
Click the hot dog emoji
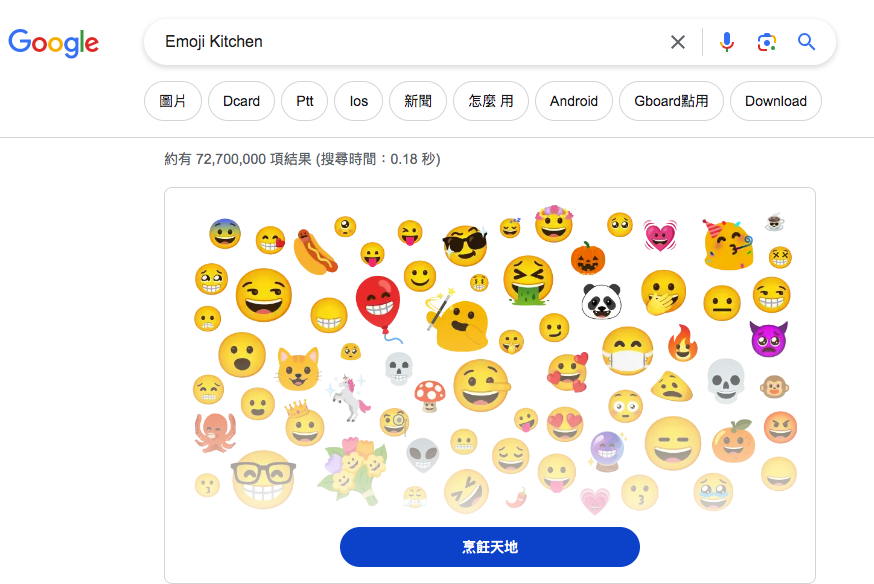coord(315,252)
